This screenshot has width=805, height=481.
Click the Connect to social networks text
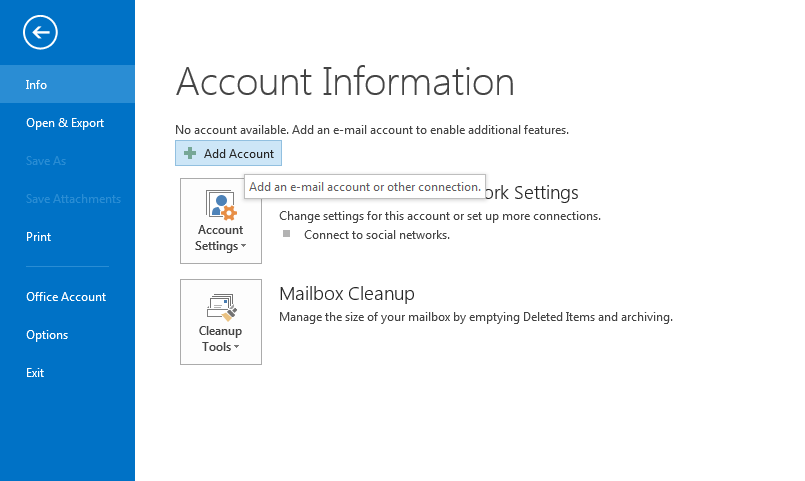[x=377, y=235]
